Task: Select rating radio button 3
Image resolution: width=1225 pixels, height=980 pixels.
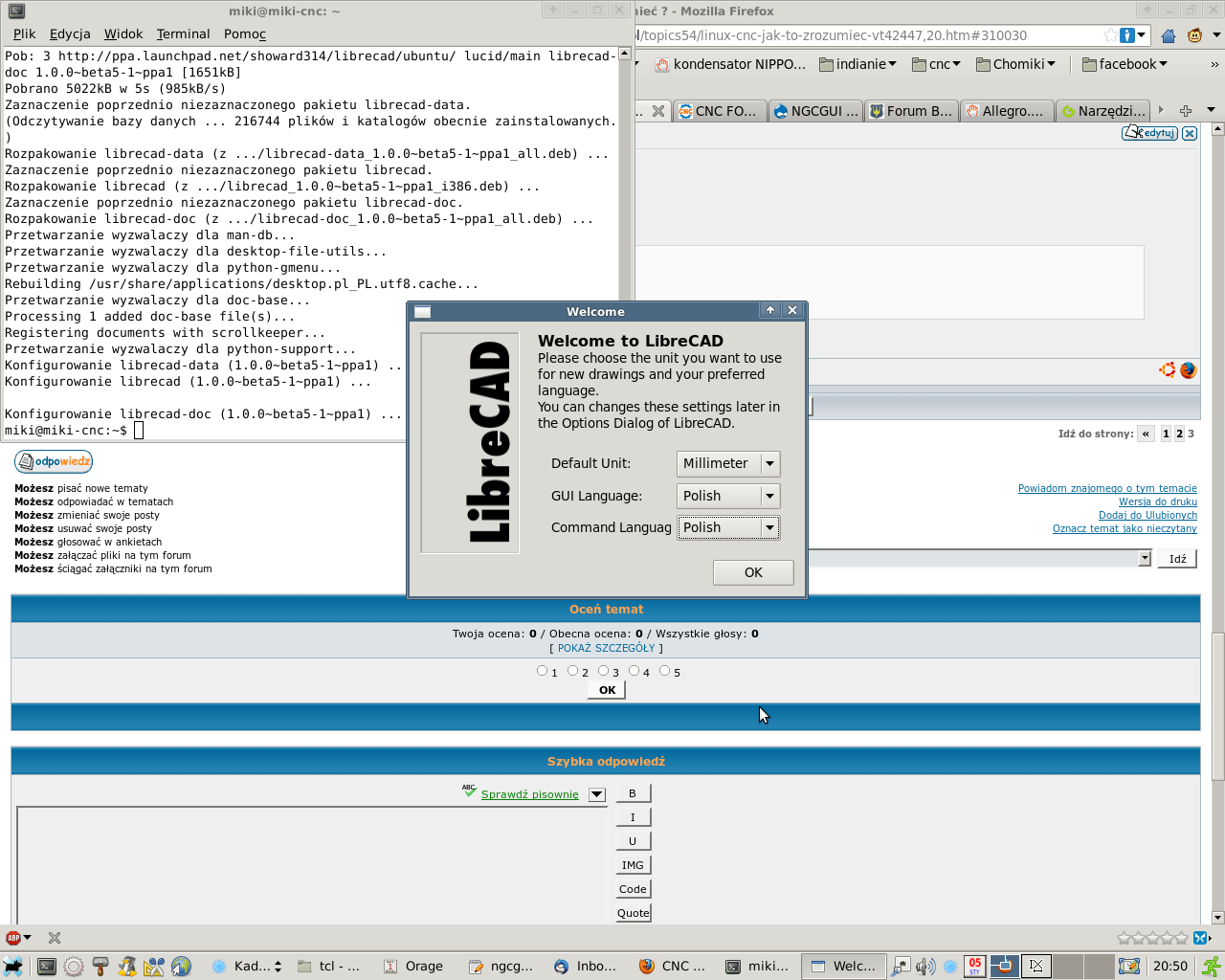Action: pos(603,671)
